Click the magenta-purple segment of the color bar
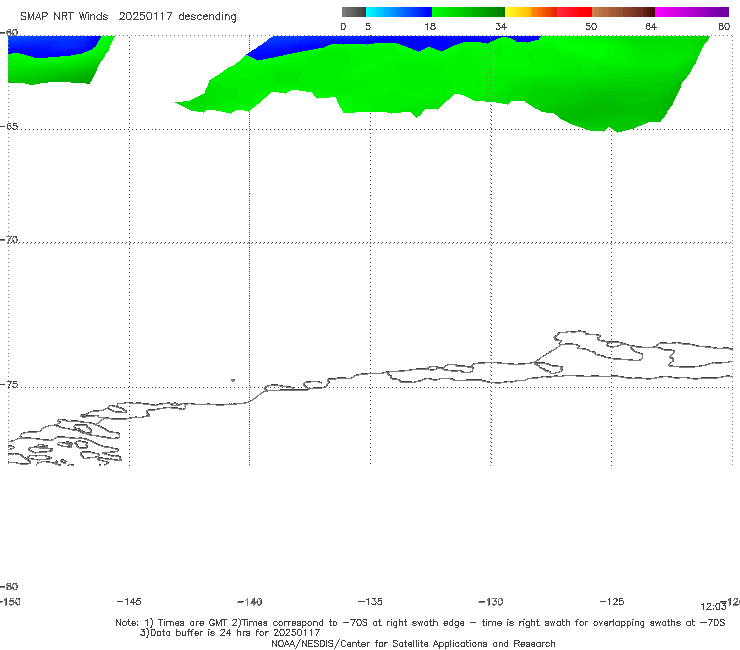 click(x=692, y=12)
